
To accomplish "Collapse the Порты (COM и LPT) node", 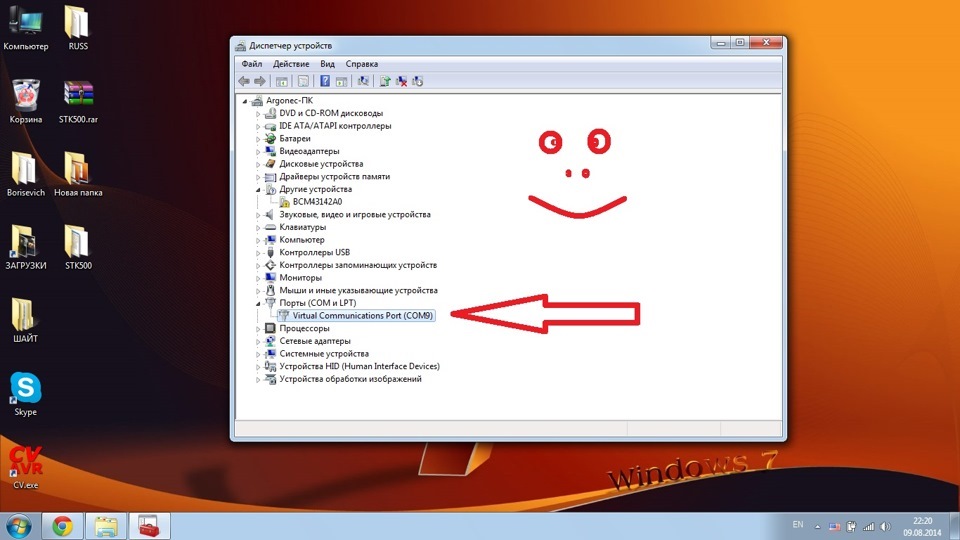I will (x=258, y=303).
